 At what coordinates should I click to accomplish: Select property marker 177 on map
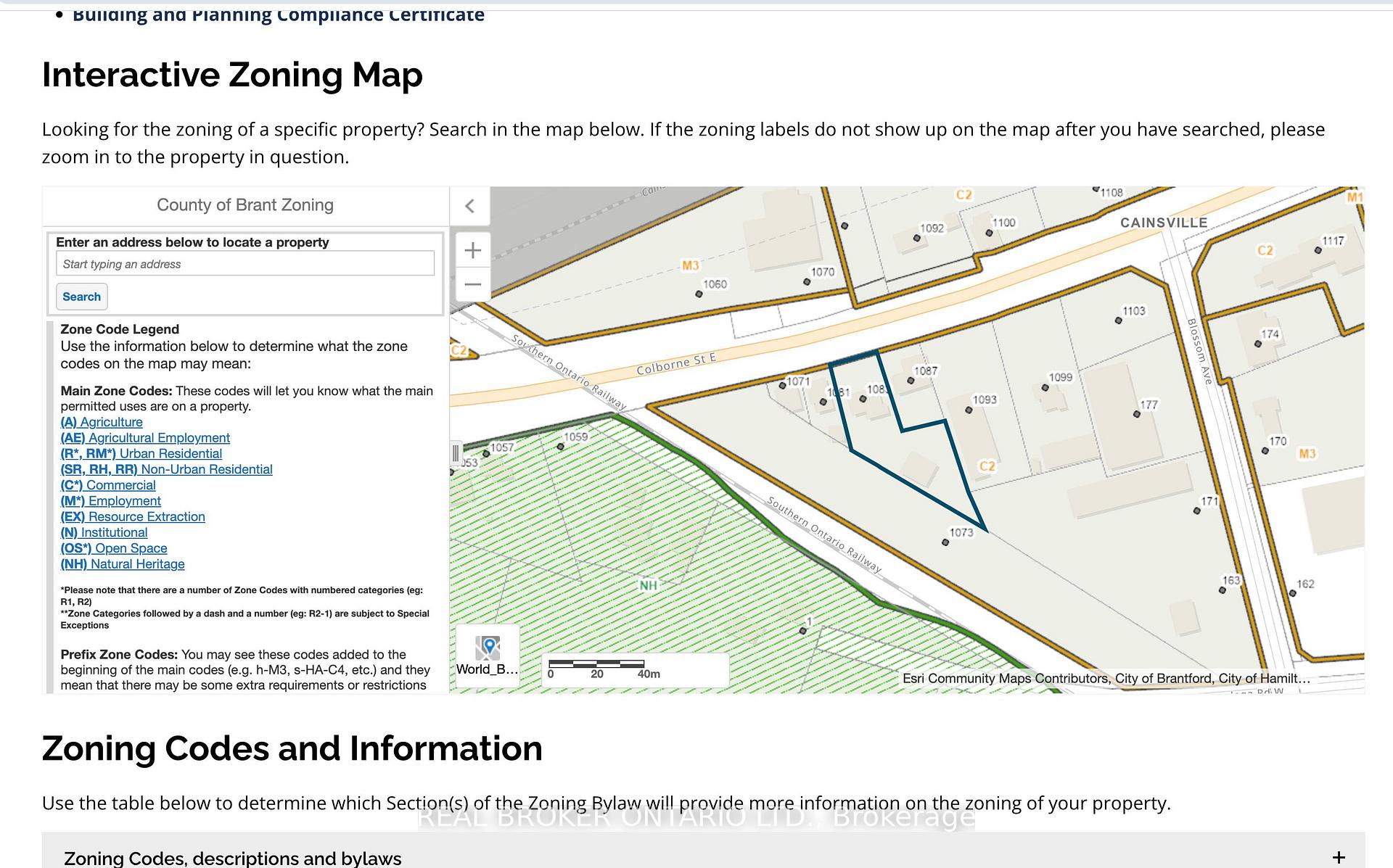pyautogui.click(x=1137, y=415)
